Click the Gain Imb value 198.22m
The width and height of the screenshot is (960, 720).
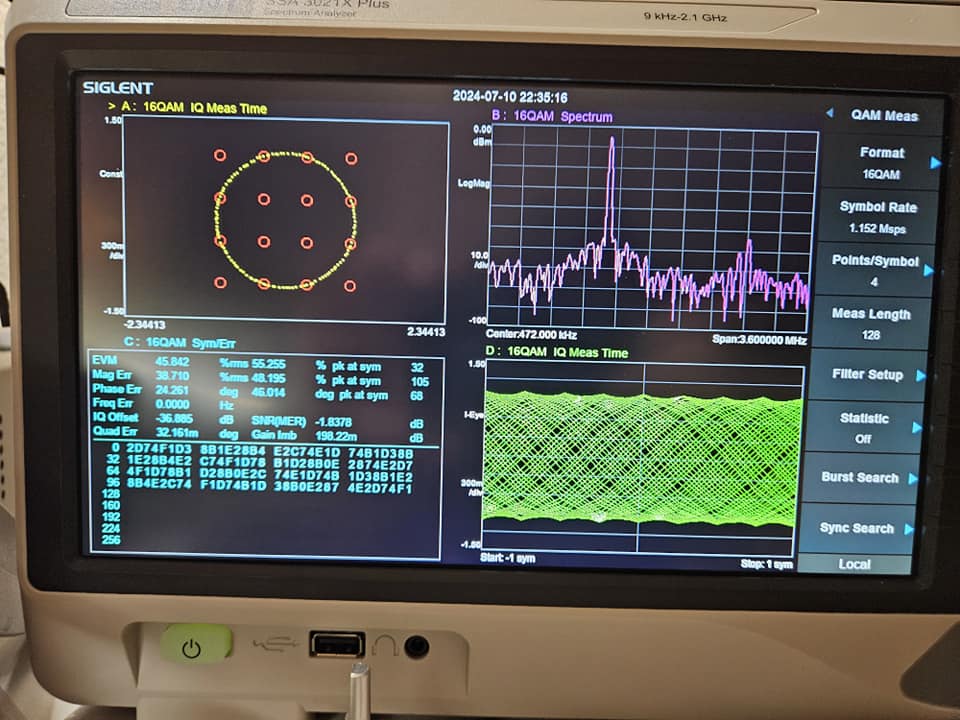[x=336, y=436]
